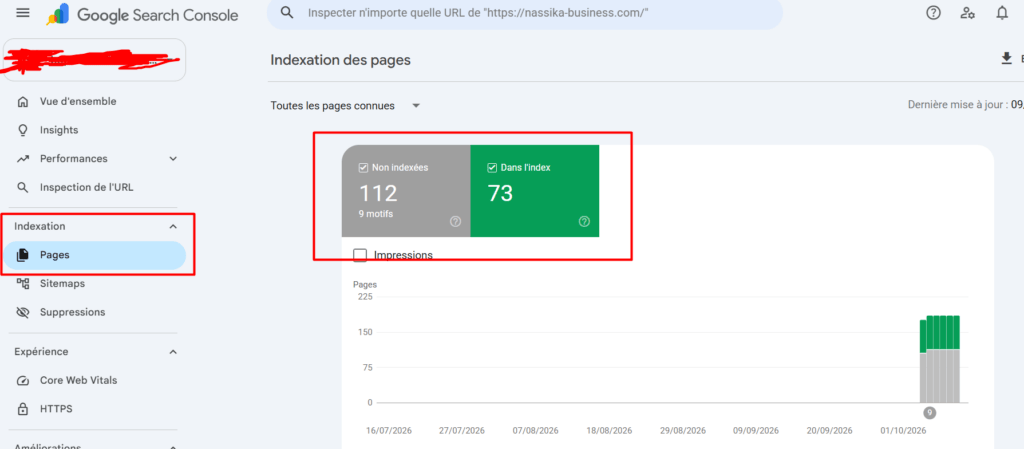The image size is (1024, 449).
Task: Click the Indexation des pages heading
Action: (x=340, y=60)
